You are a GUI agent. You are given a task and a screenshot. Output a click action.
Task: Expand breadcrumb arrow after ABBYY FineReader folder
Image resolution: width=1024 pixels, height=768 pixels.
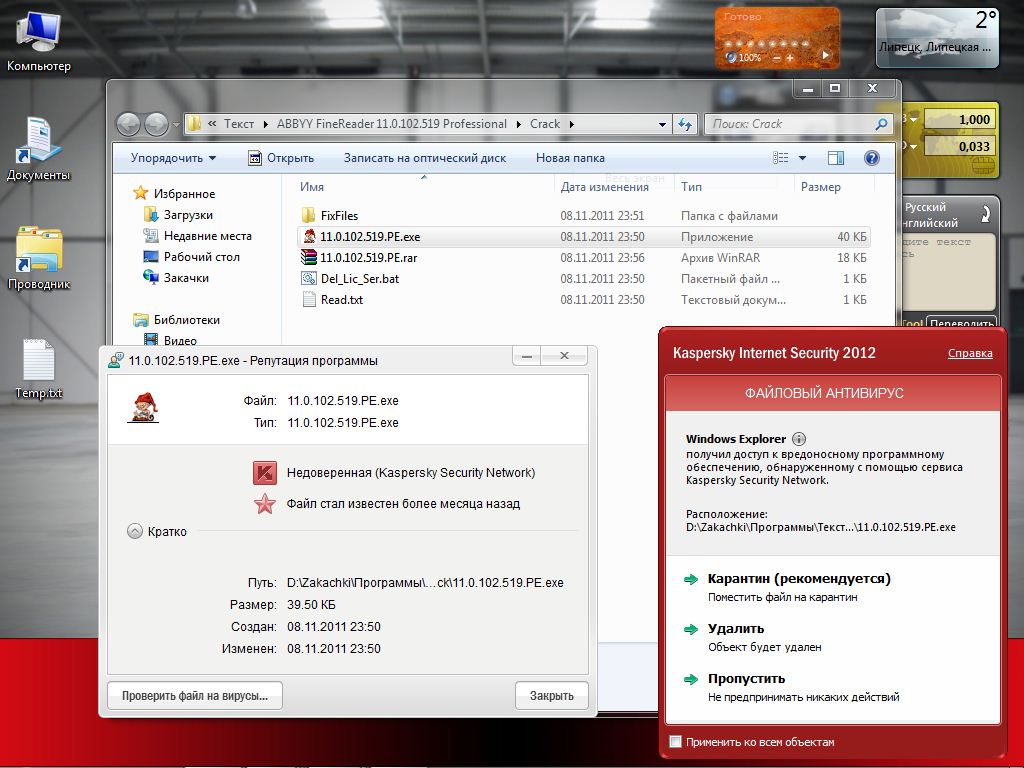click(519, 124)
